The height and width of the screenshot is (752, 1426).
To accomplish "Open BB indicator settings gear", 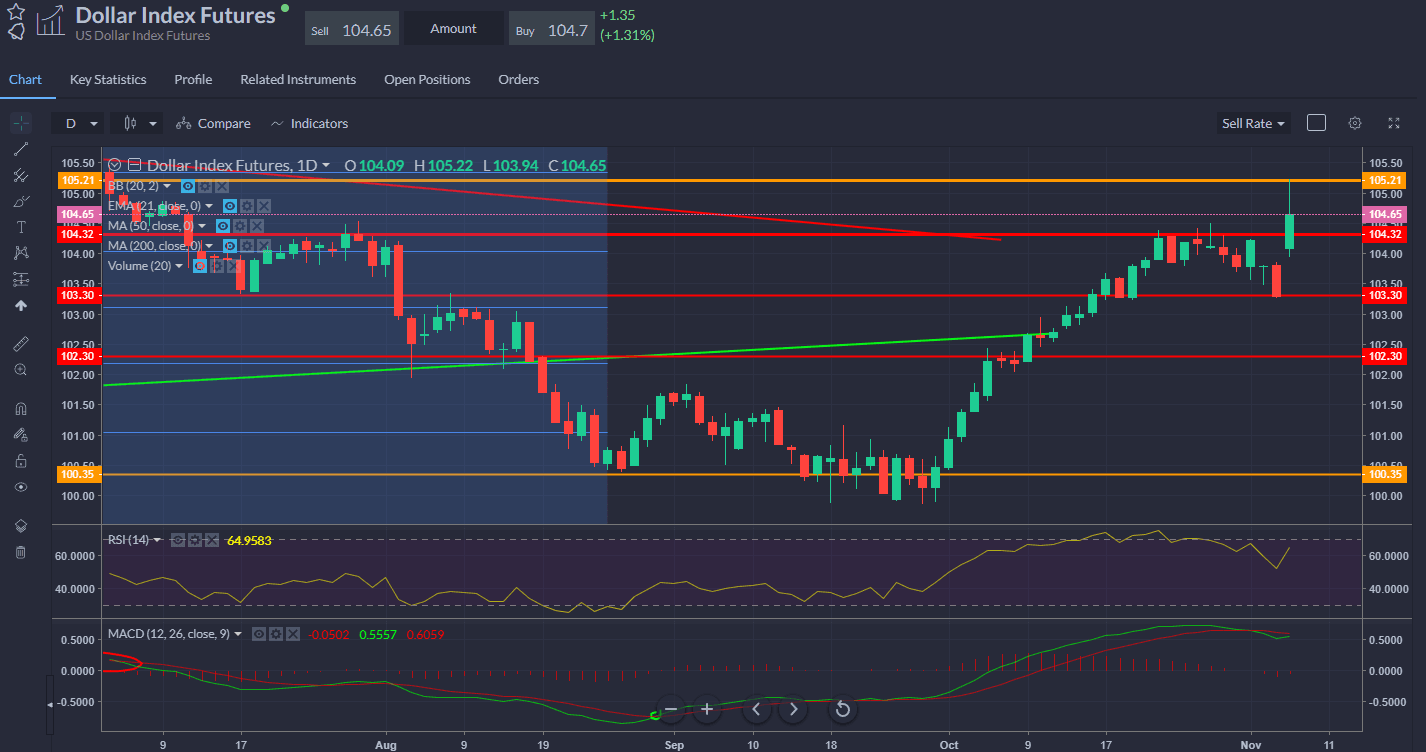I will point(205,186).
